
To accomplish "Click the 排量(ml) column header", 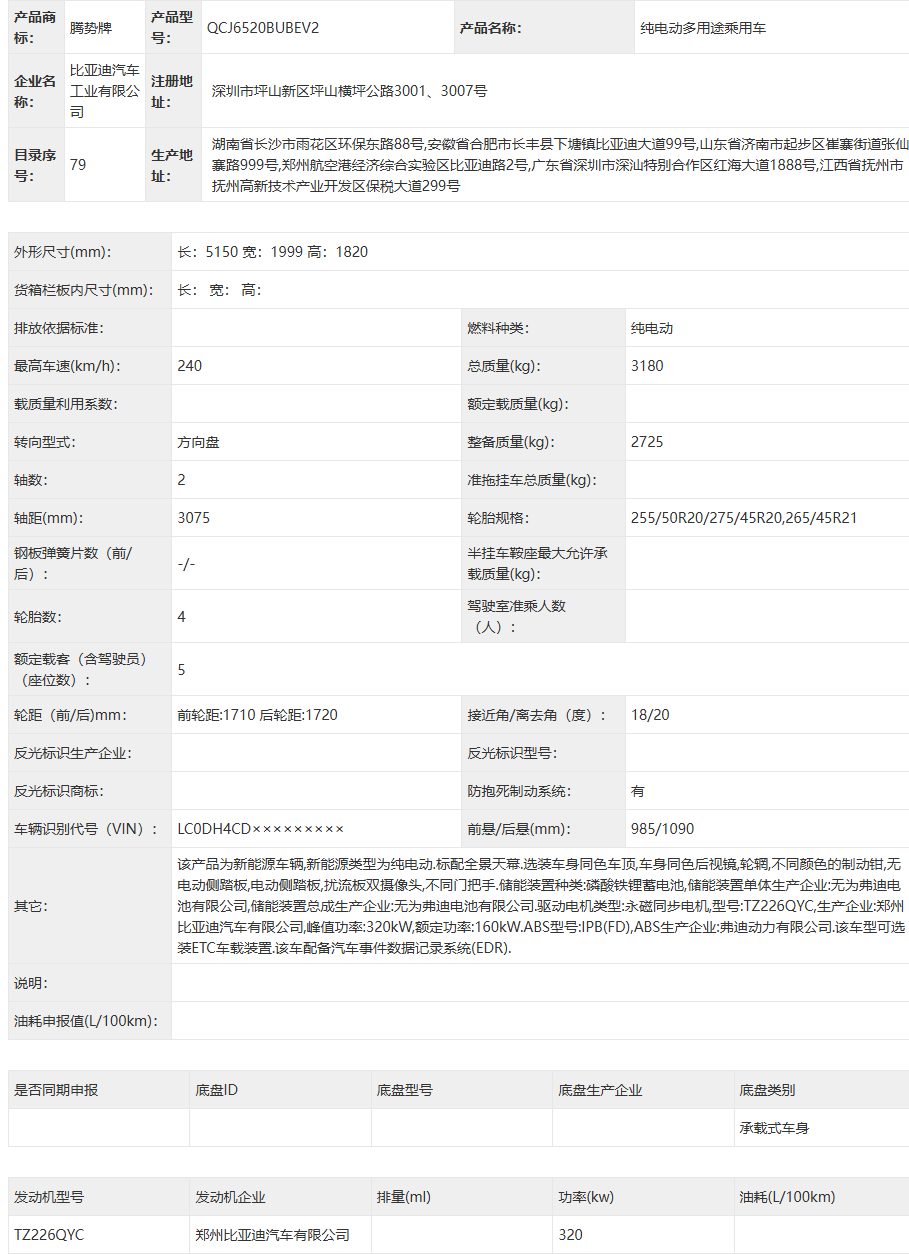I will (404, 1197).
